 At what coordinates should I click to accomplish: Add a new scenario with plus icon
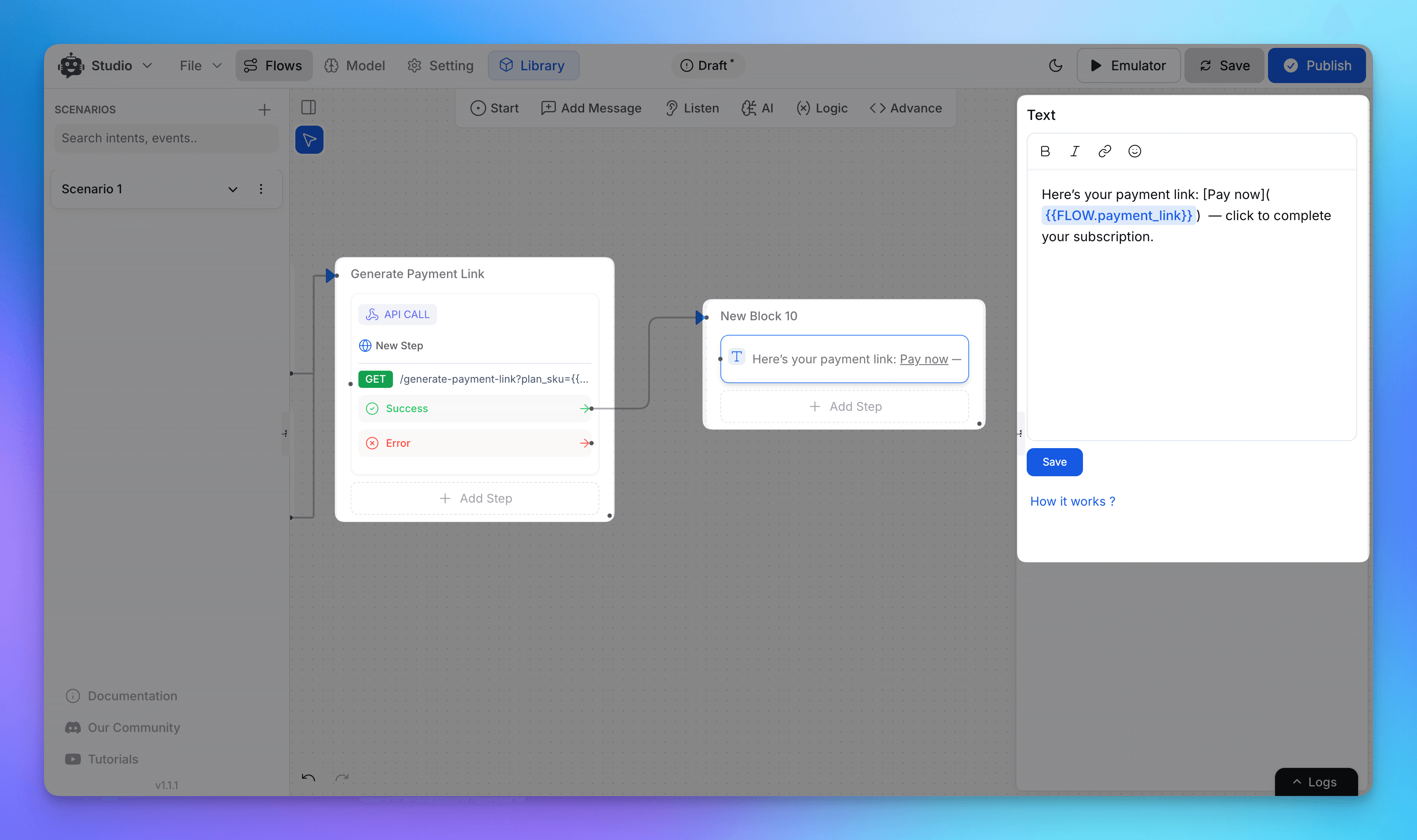265,110
